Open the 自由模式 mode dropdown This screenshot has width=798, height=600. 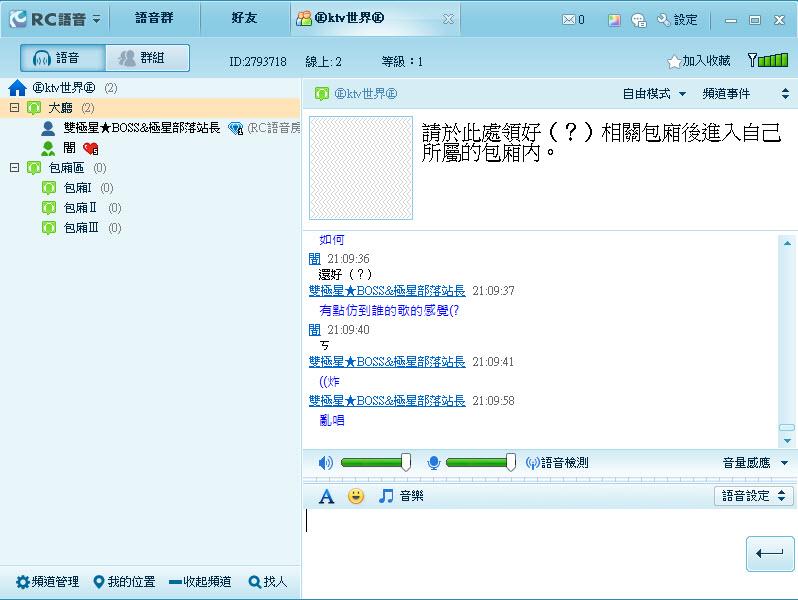pos(654,94)
